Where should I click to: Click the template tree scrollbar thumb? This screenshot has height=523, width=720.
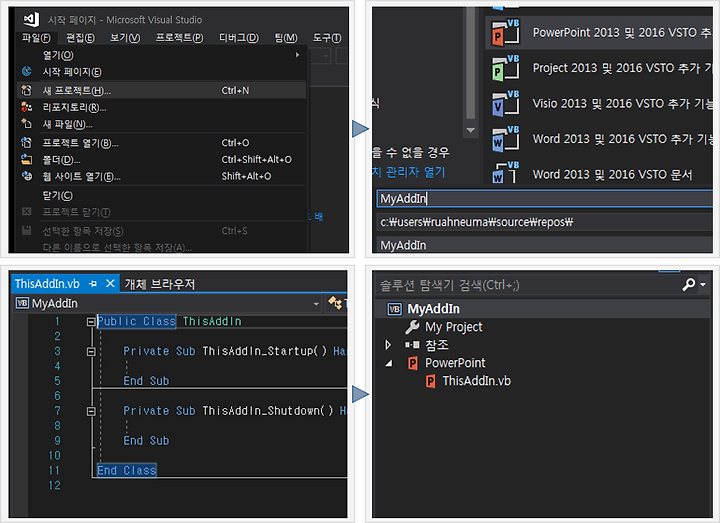click(x=471, y=63)
